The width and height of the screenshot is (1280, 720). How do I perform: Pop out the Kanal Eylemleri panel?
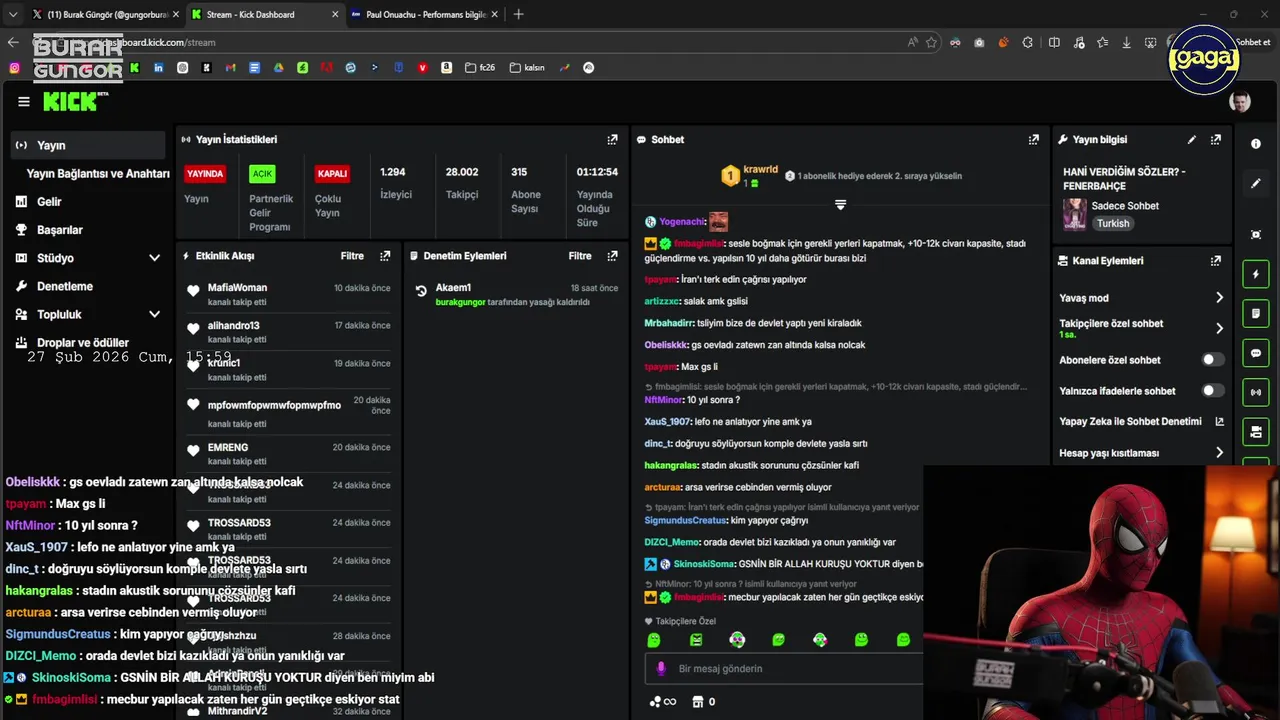click(x=1215, y=261)
